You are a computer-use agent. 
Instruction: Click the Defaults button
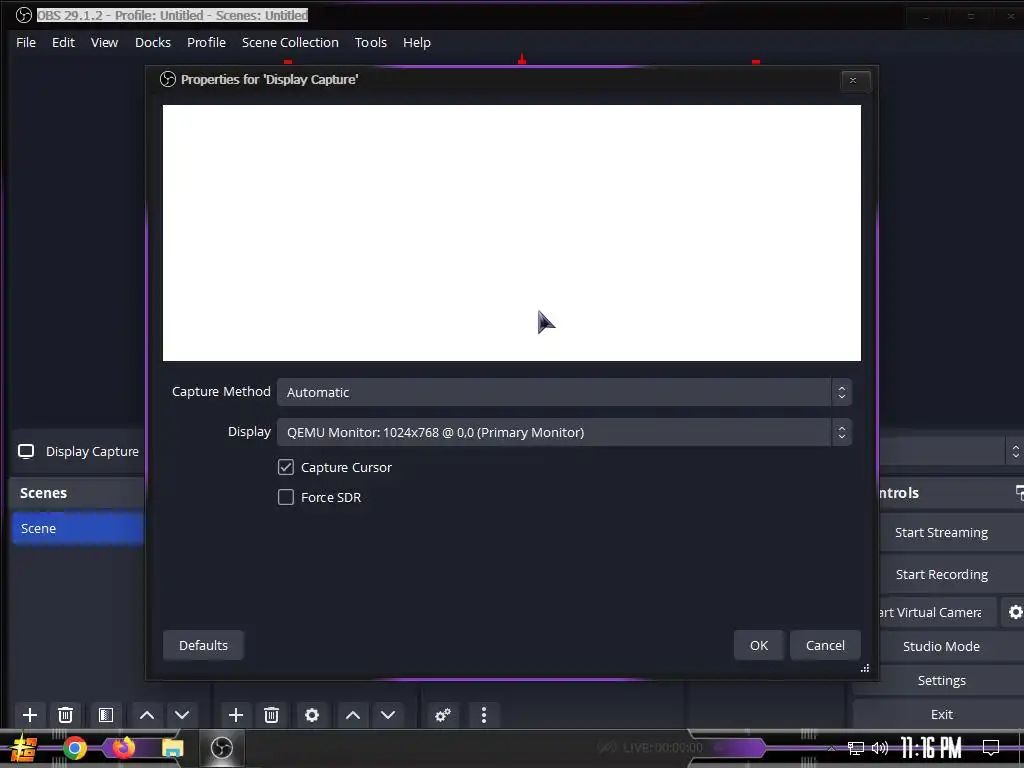203,645
